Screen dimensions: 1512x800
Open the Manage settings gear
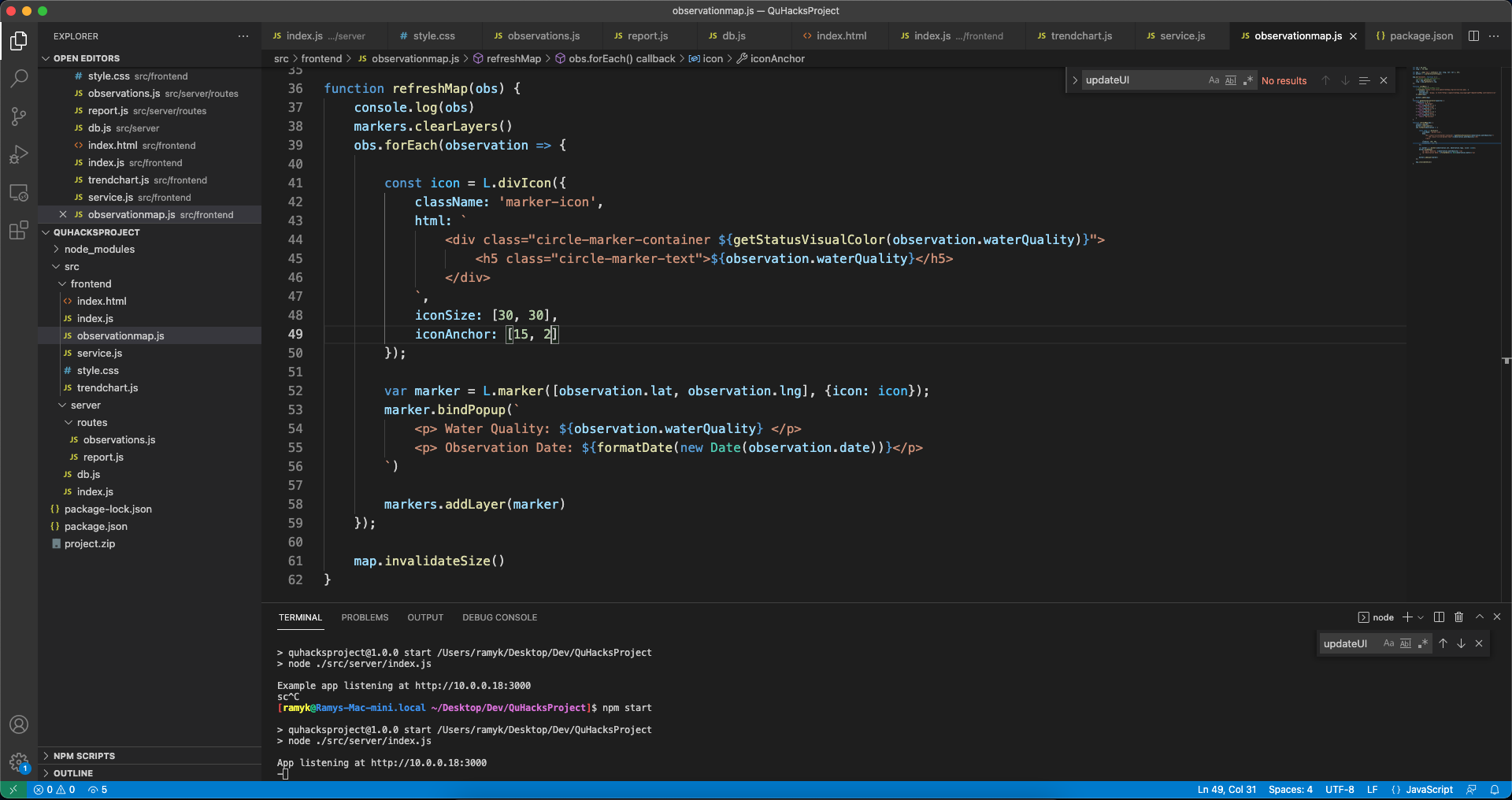[19, 761]
